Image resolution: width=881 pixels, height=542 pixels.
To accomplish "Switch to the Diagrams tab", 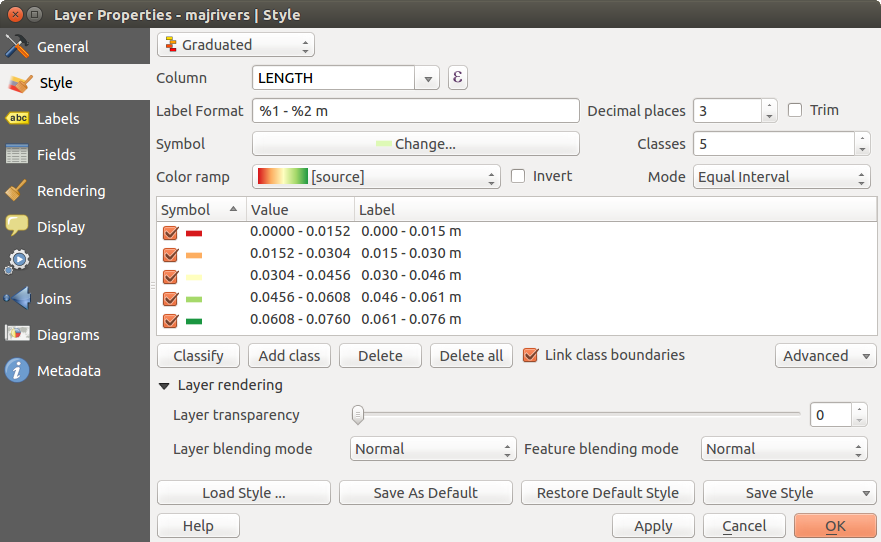I will [68, 335].
